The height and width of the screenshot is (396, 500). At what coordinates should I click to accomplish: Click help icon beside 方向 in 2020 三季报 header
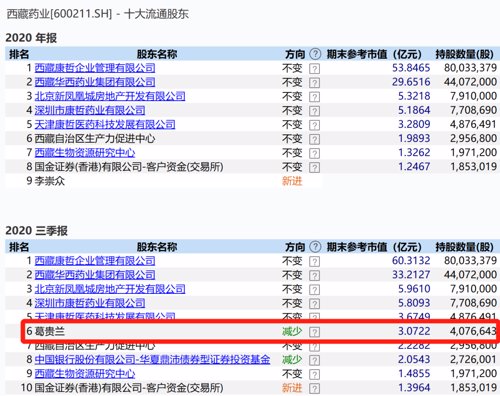pyautogui.click(x=315, y=247)
